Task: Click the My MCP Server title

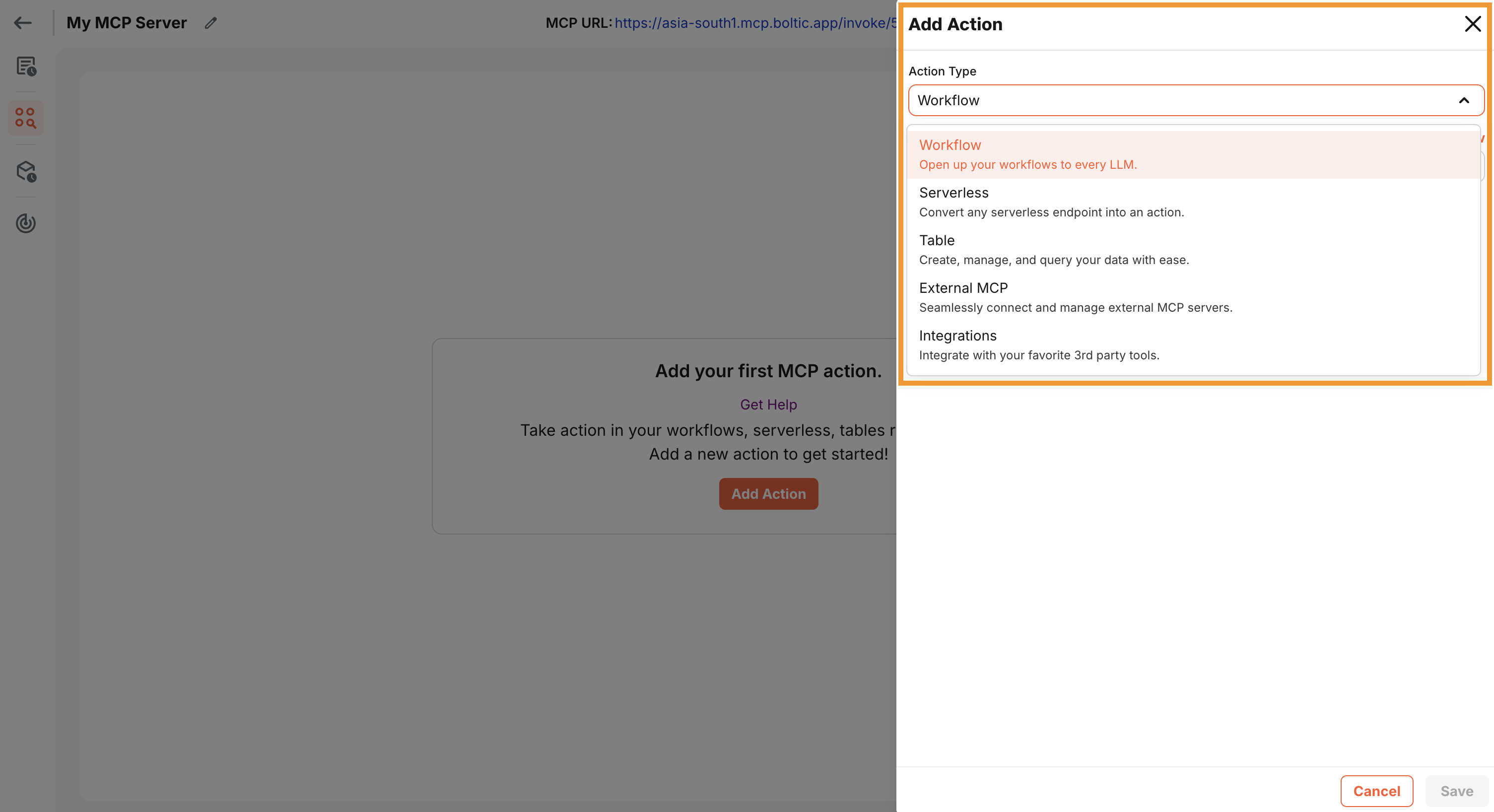Action: click(x=127, y=23)
